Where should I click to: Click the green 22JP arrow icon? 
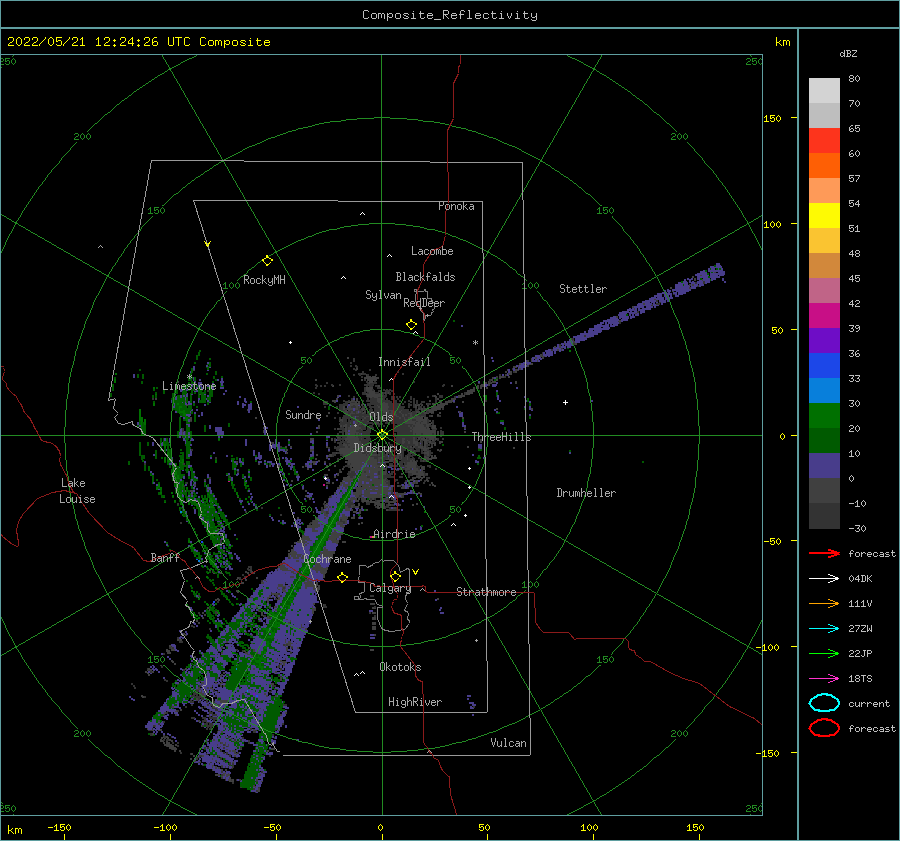point(824,653)
